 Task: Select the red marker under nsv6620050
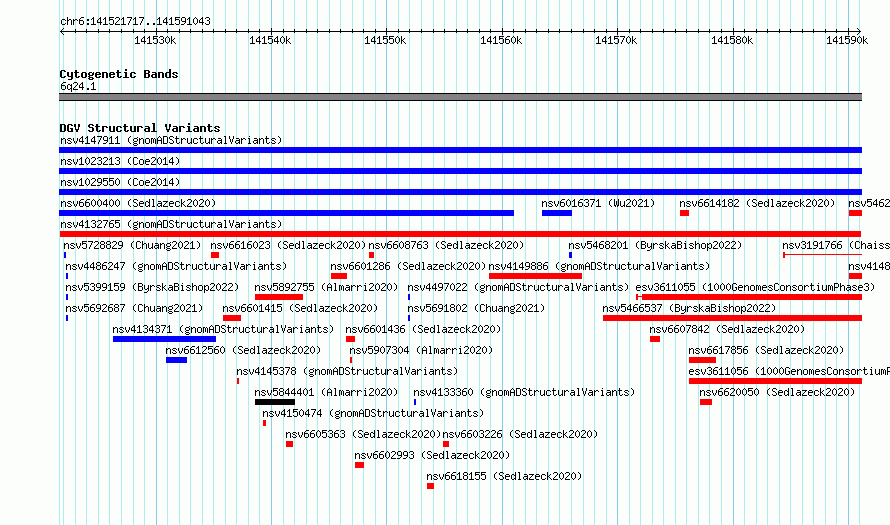706,402
